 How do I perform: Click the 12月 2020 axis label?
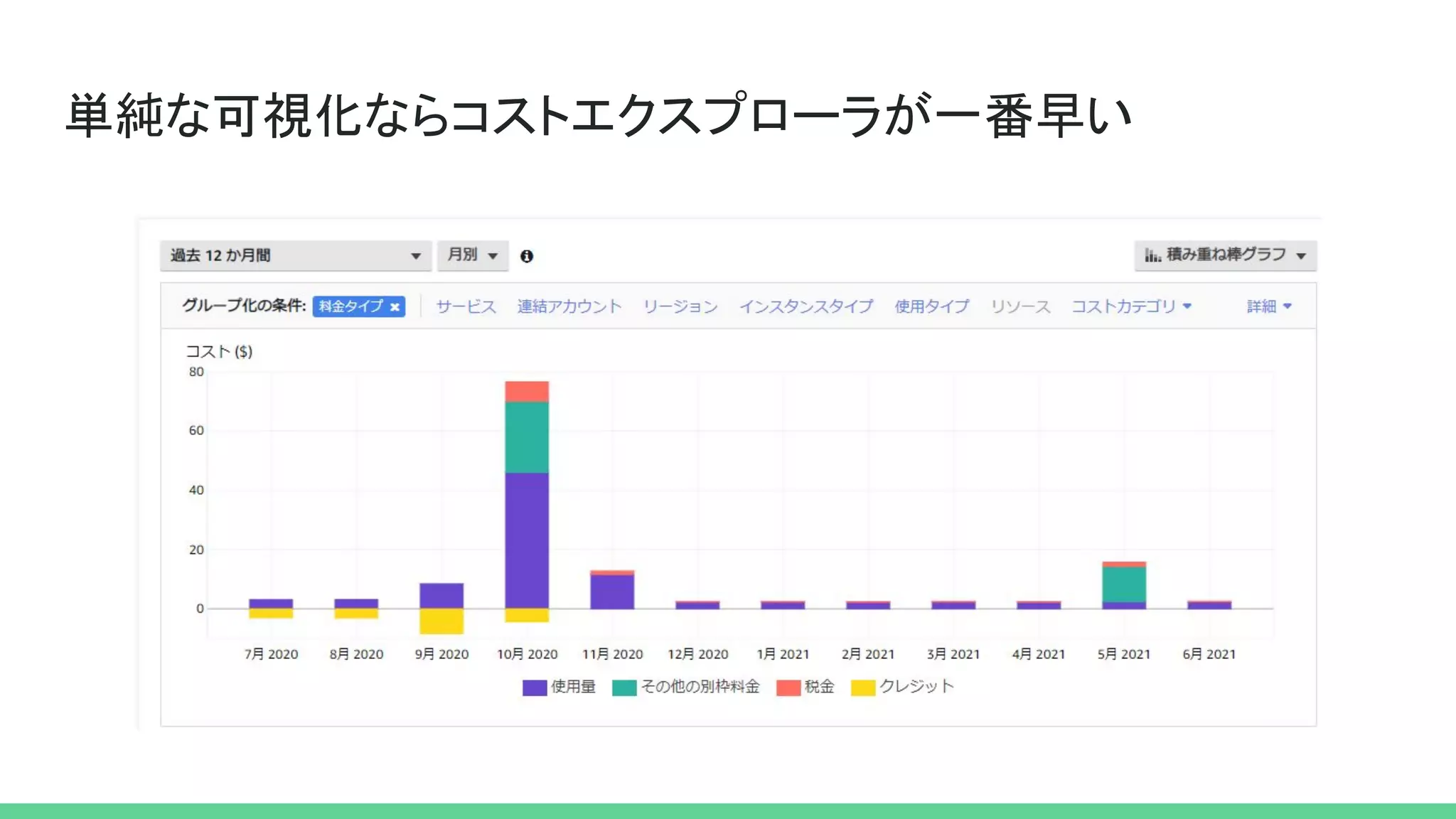coord(697,654)
